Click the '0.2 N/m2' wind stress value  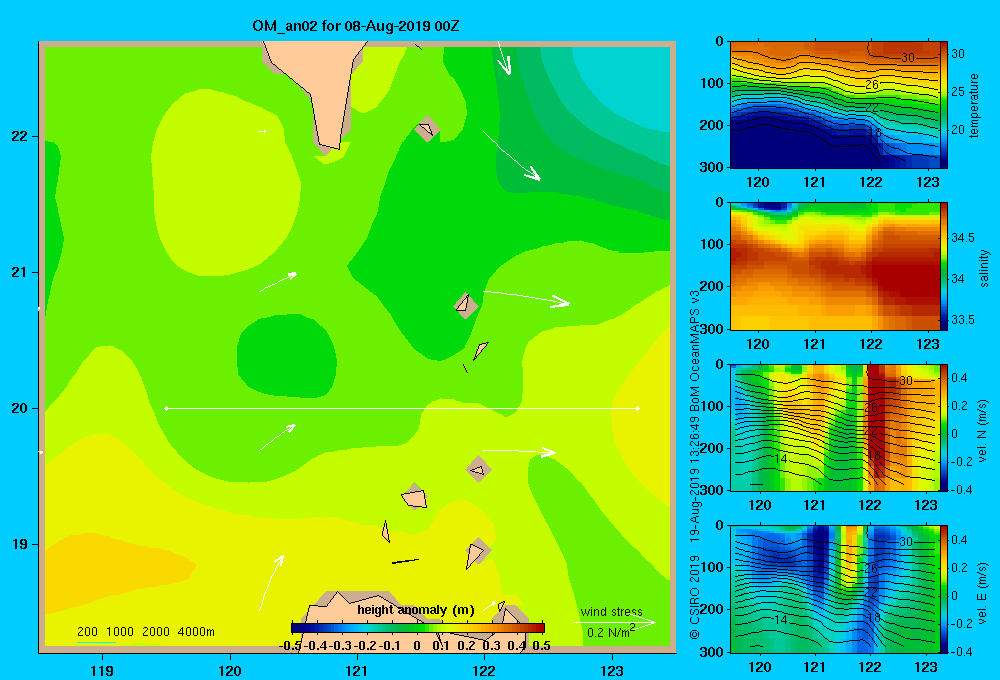(x=610, y=632)
